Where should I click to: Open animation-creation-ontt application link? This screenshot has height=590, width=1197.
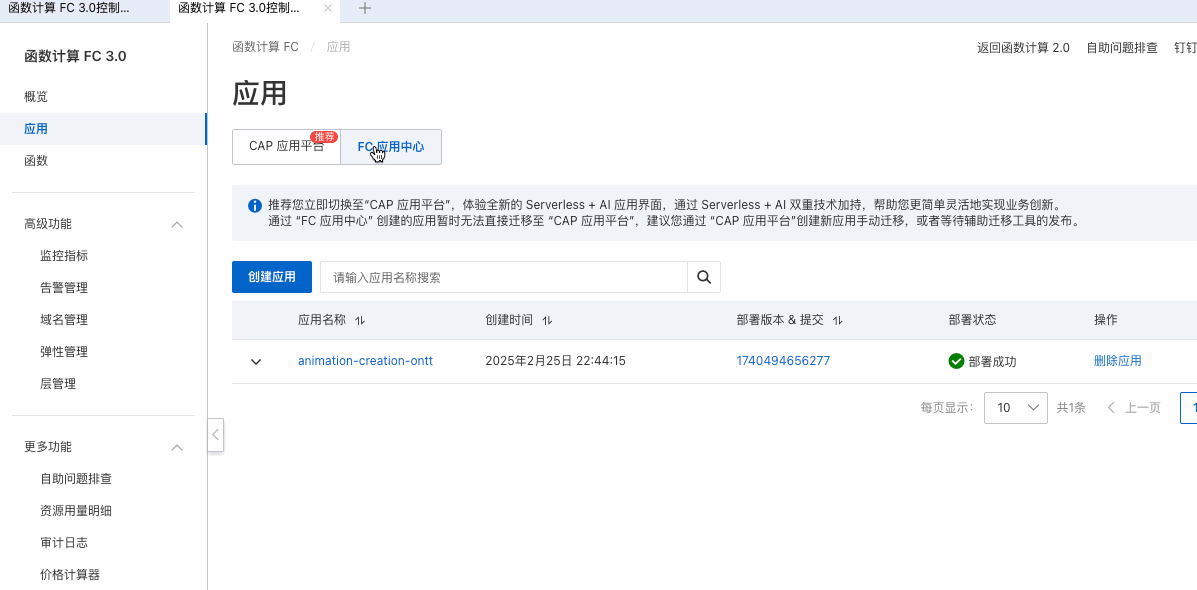coord(365,361)
